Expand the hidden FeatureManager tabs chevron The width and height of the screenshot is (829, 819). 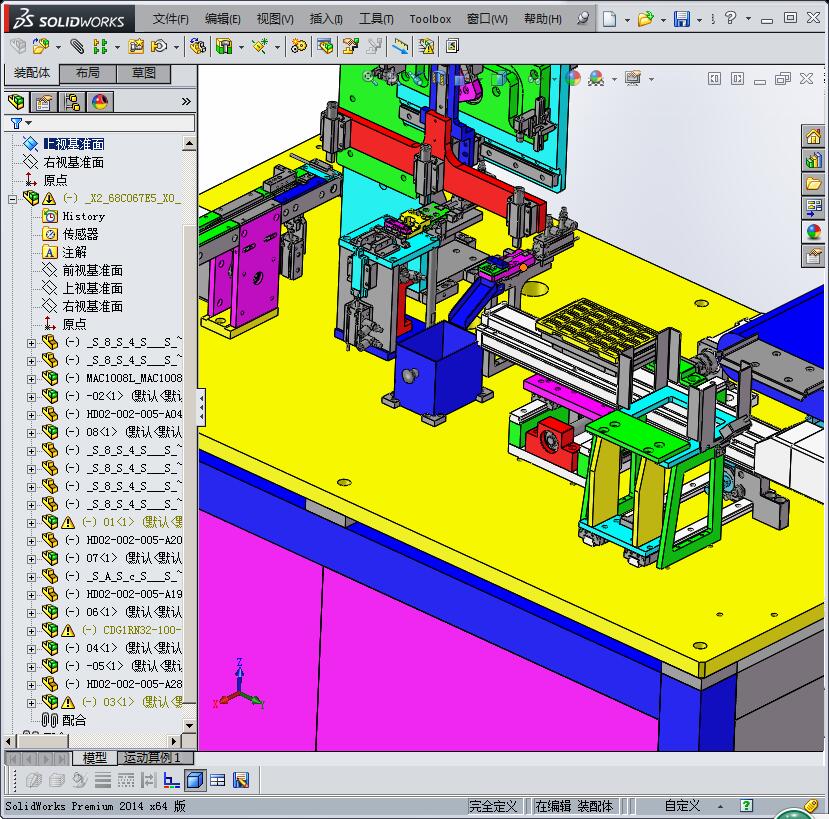pyautogui.click(x=186, y=101)
